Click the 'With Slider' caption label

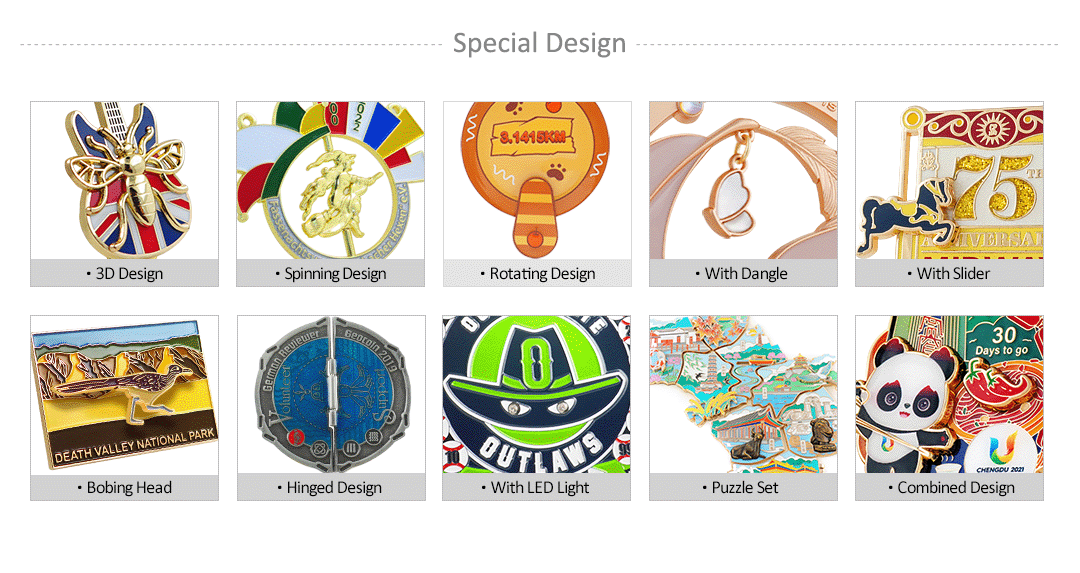click(948, 273)
